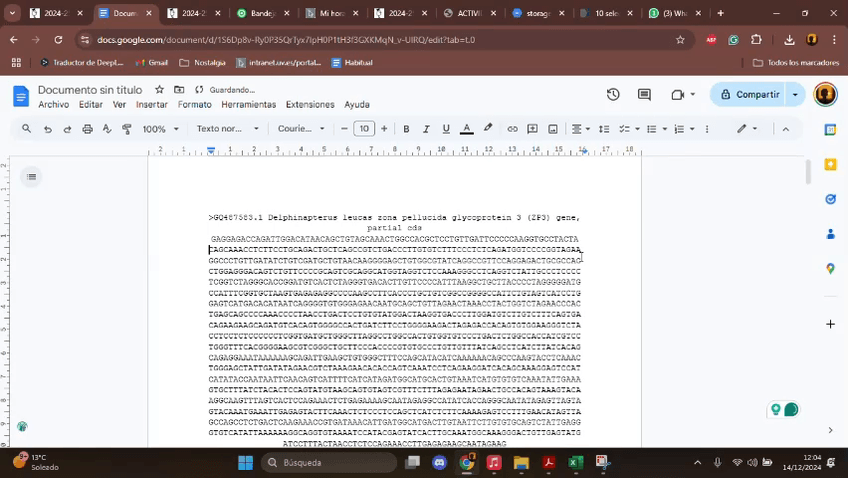Open the zoom level dropdown
The height and width of the screenshot is (478, 848).
[x=160, y=129]
